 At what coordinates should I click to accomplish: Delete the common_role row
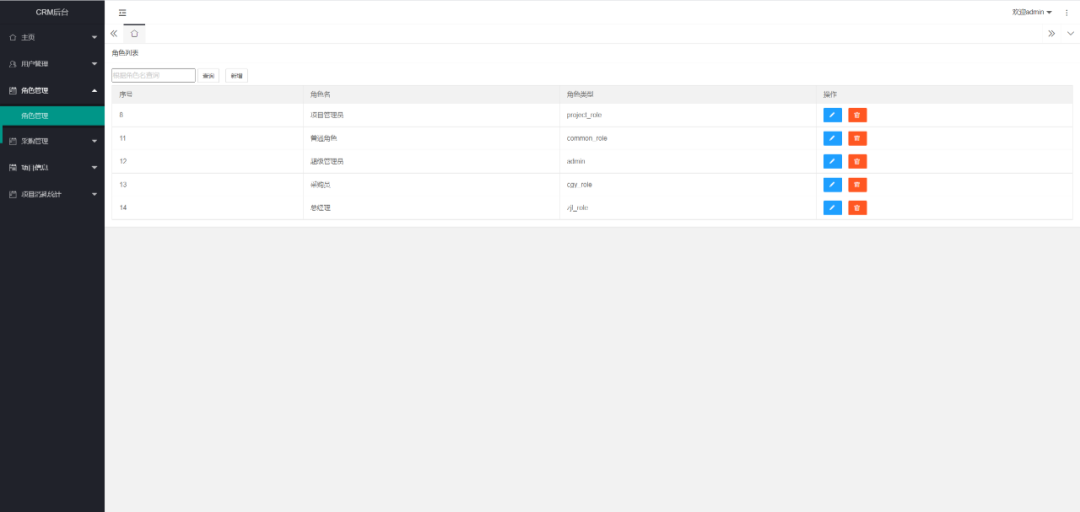pyautogui.click(x=858, y=139)
